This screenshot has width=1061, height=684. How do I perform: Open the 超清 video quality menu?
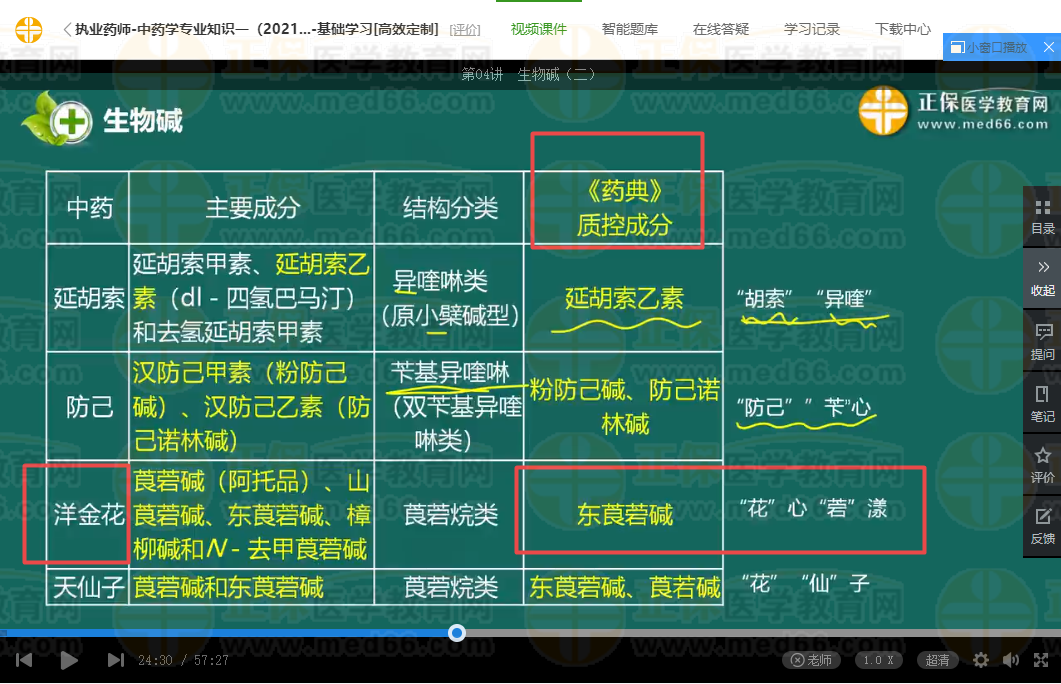point(938,660)
